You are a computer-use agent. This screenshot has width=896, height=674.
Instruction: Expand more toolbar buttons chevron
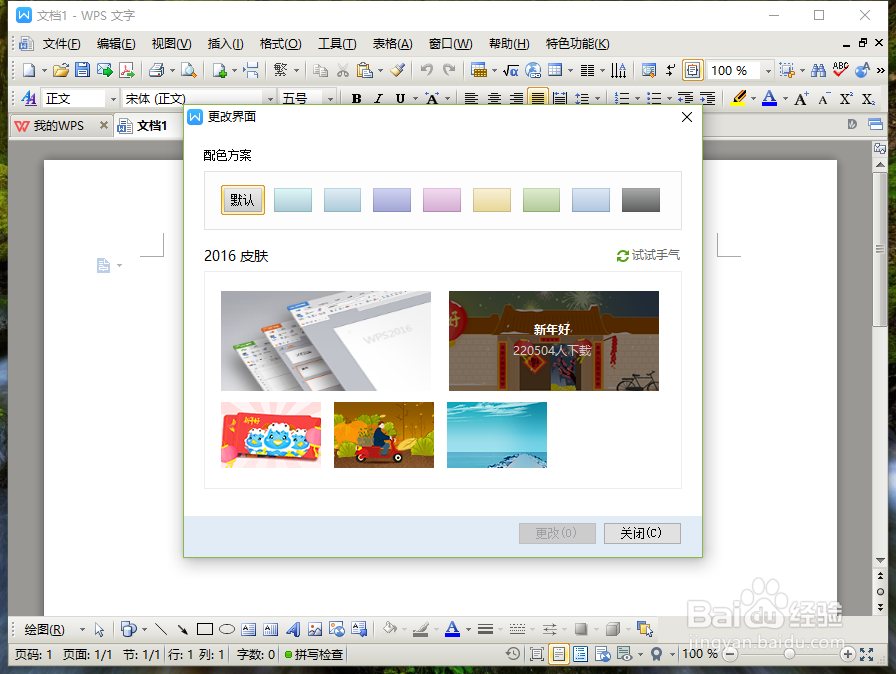(x=881, y=70)
